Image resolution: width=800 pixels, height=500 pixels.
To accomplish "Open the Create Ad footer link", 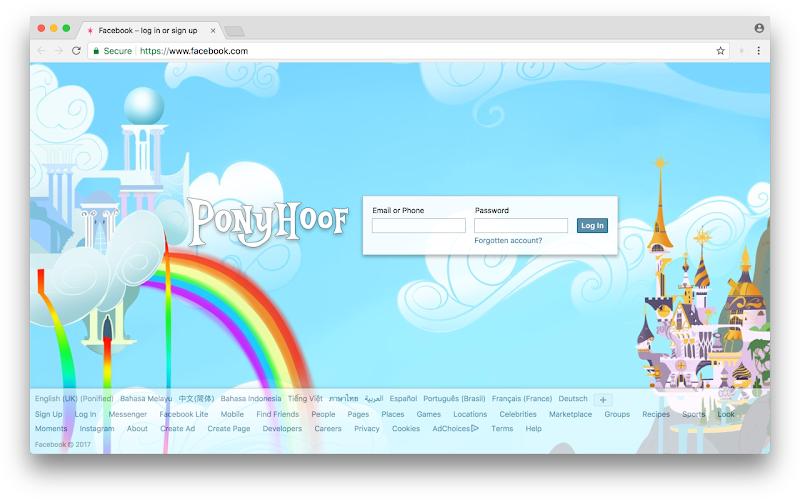I will coord(178,429).
